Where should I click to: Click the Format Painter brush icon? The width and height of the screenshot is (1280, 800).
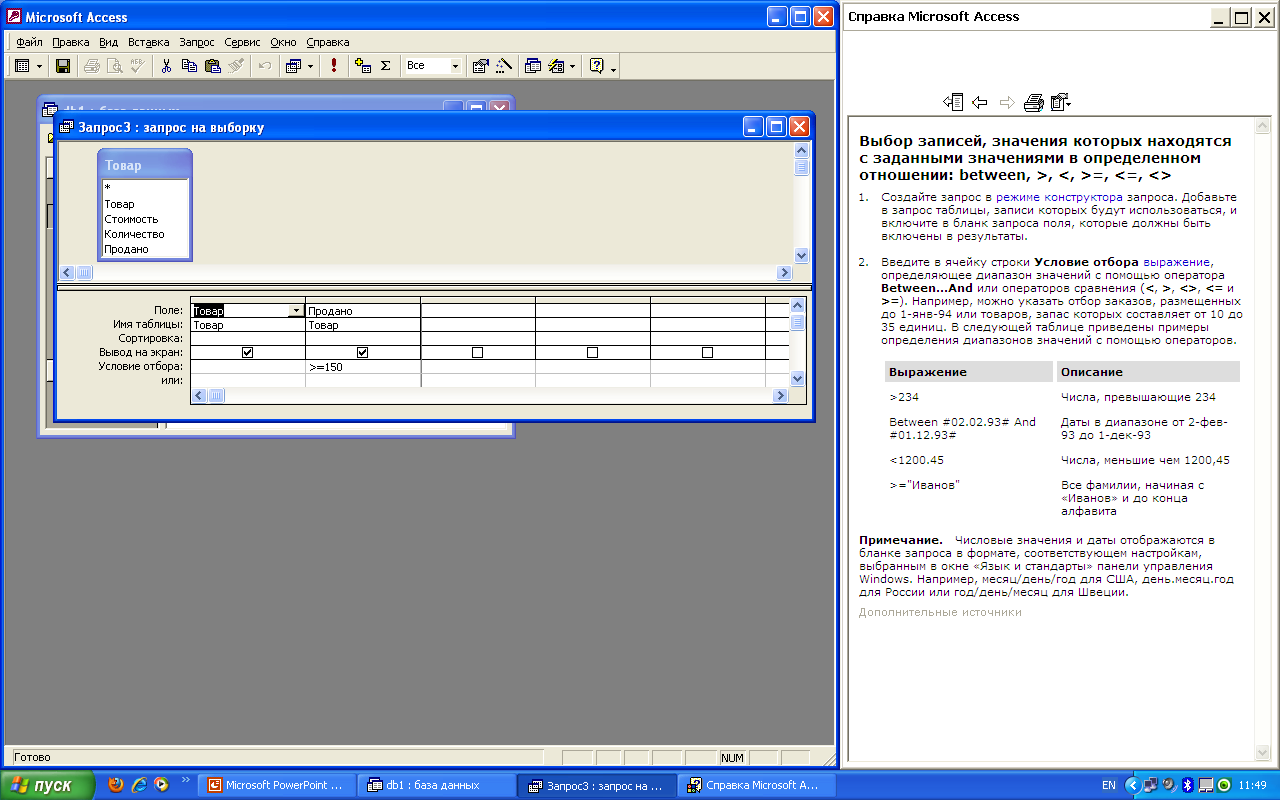coord(235,66)
